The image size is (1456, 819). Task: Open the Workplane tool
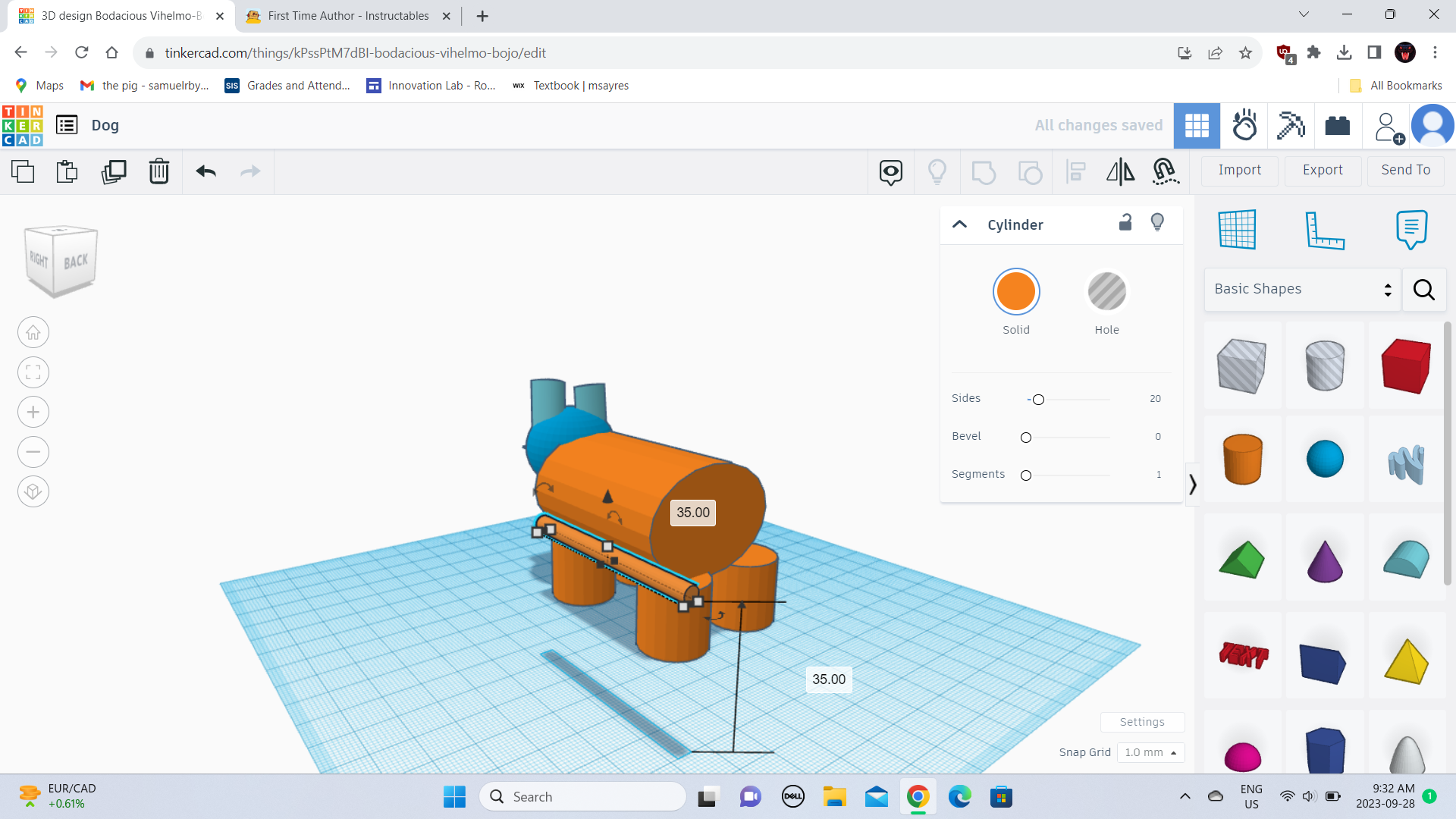(1237, 229)
